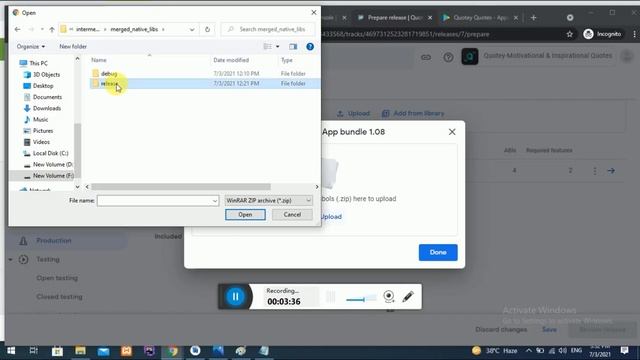Adjust the recorder volume slider
Image resolution: width=640 pixels, height=360 pixels.
tap(361, 299)
